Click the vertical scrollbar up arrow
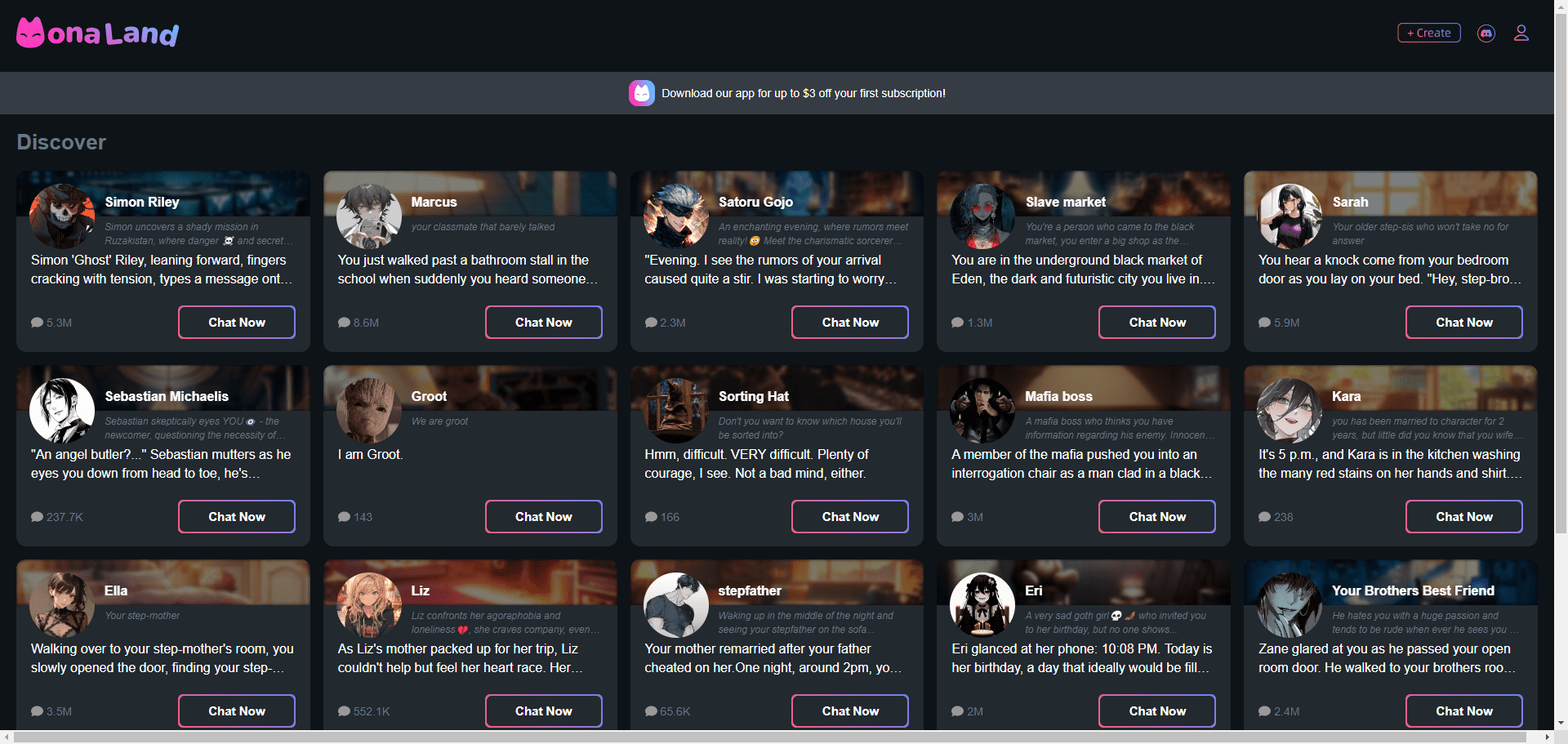Viewport: 1568px width, 744px height. pyautogui.click(x=1561, y=6)
